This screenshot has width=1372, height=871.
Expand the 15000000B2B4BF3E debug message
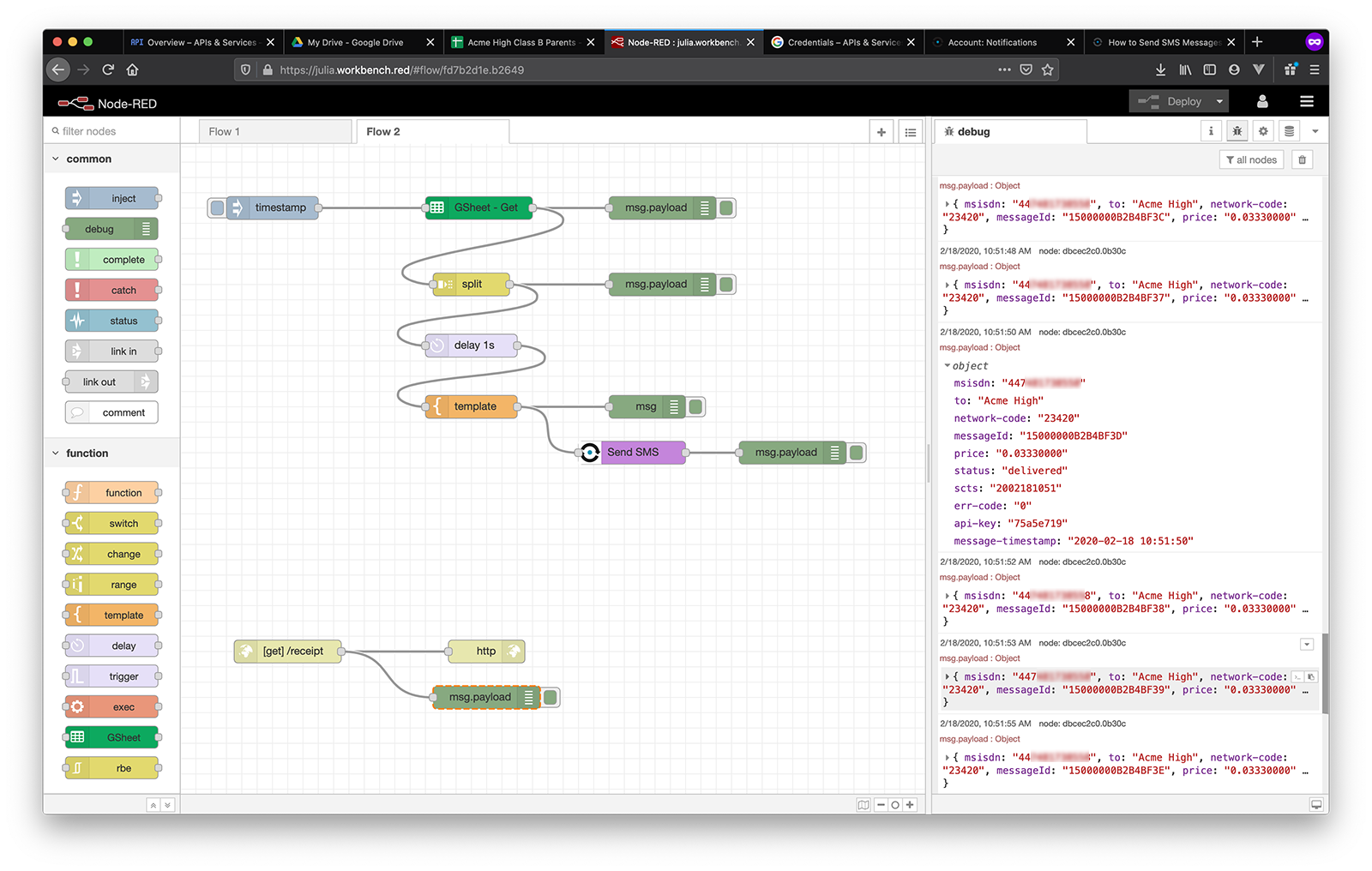pyautogui.click(x=948, y=758)
